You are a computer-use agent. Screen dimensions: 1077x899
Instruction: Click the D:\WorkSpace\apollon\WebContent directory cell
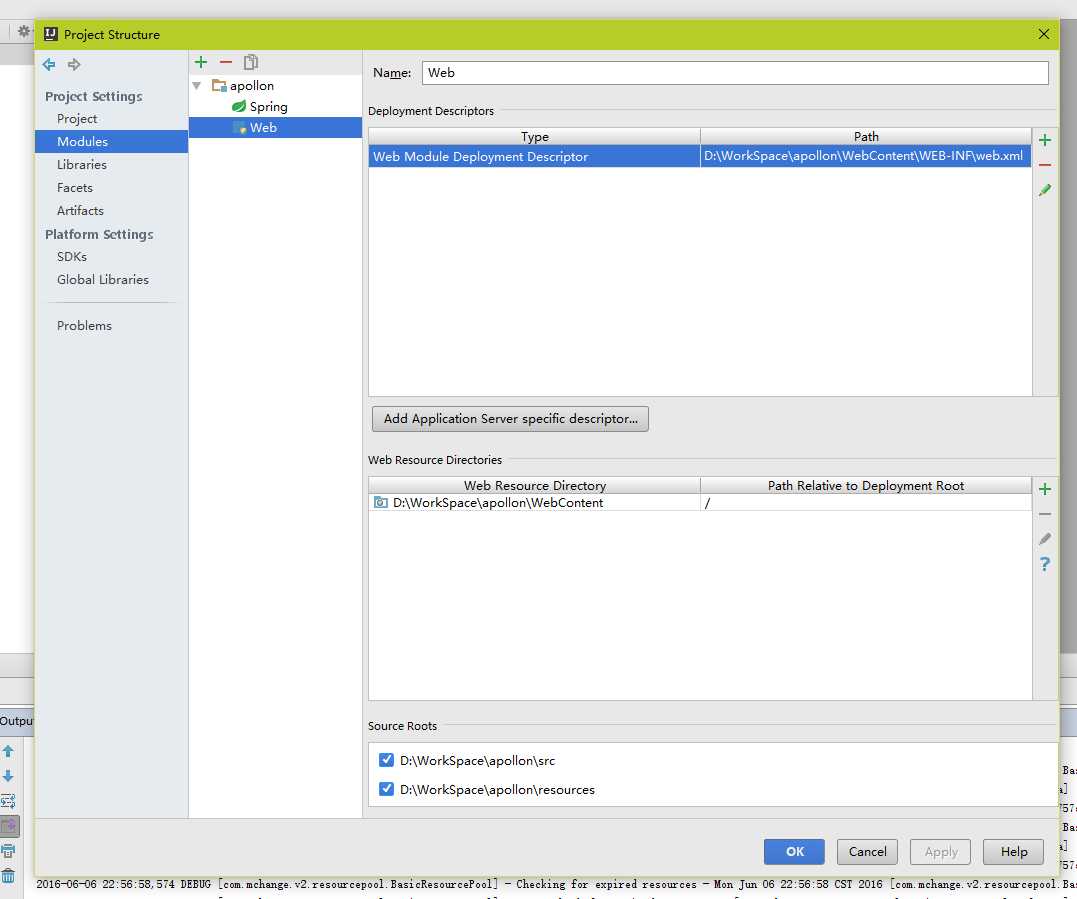534,503
